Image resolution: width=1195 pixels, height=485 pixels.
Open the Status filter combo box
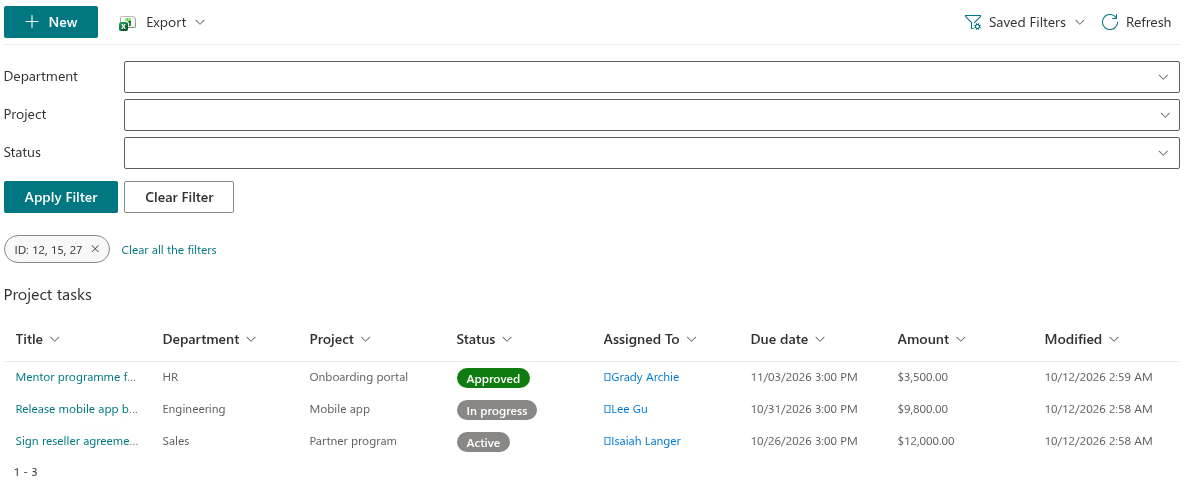coord(652,153)
